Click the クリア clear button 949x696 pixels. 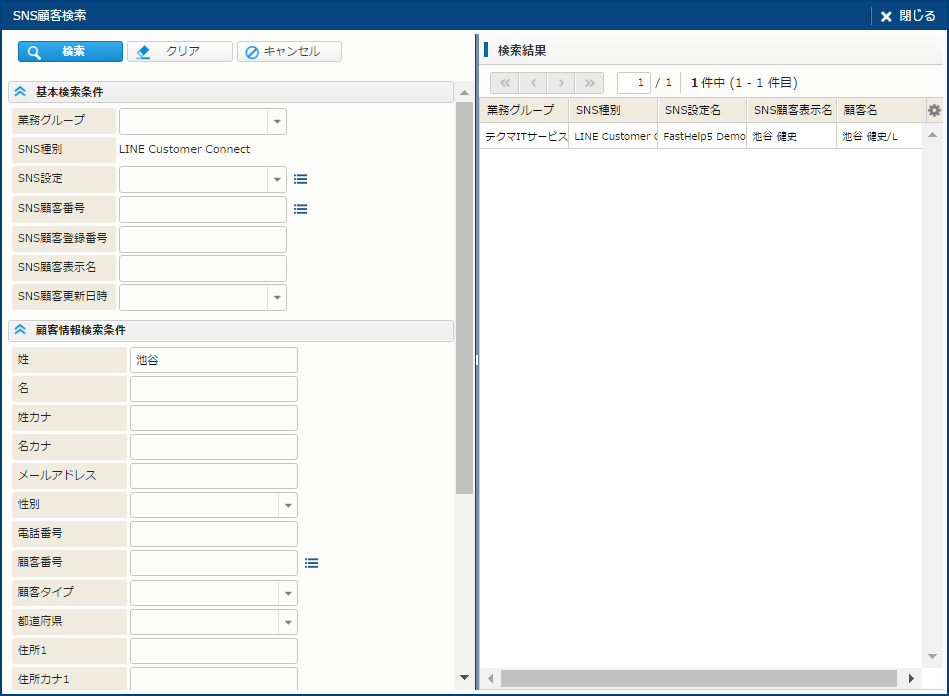click(x=180, y=51)
